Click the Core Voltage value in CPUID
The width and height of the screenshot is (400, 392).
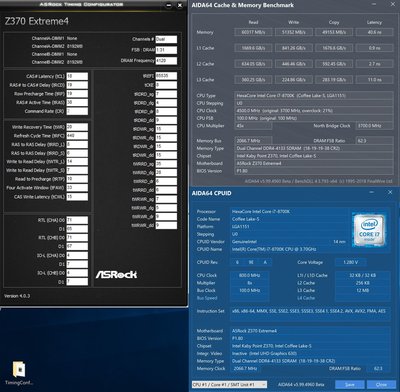click(350, 262)
